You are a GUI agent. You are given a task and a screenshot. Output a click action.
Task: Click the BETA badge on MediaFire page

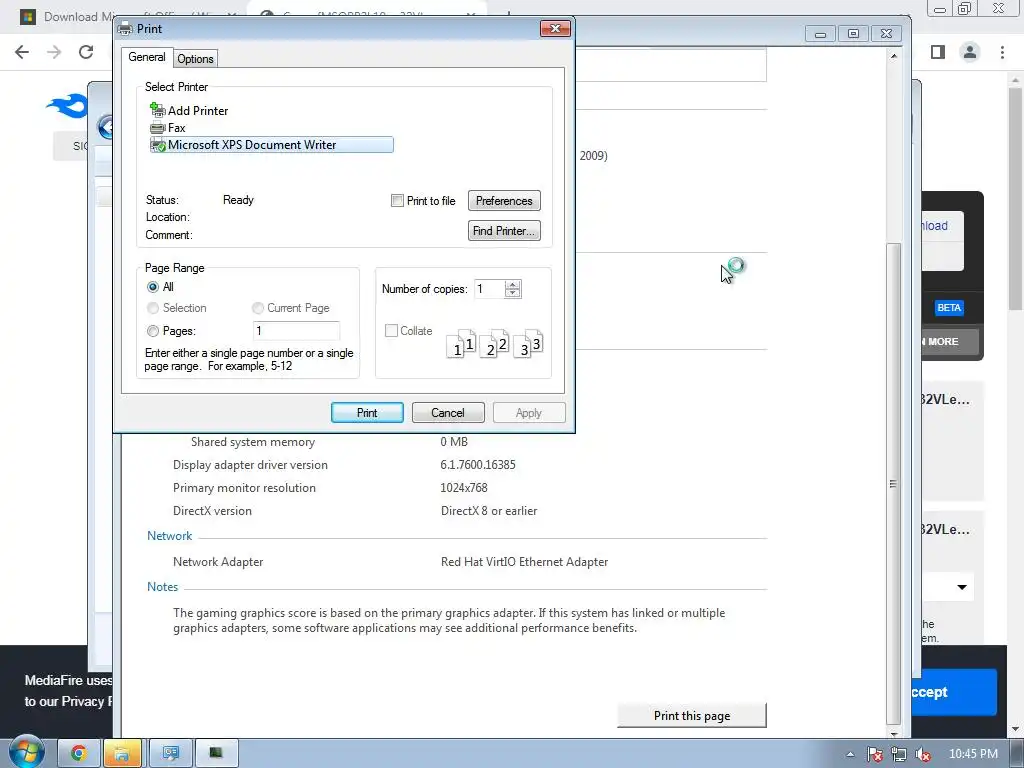949,308
